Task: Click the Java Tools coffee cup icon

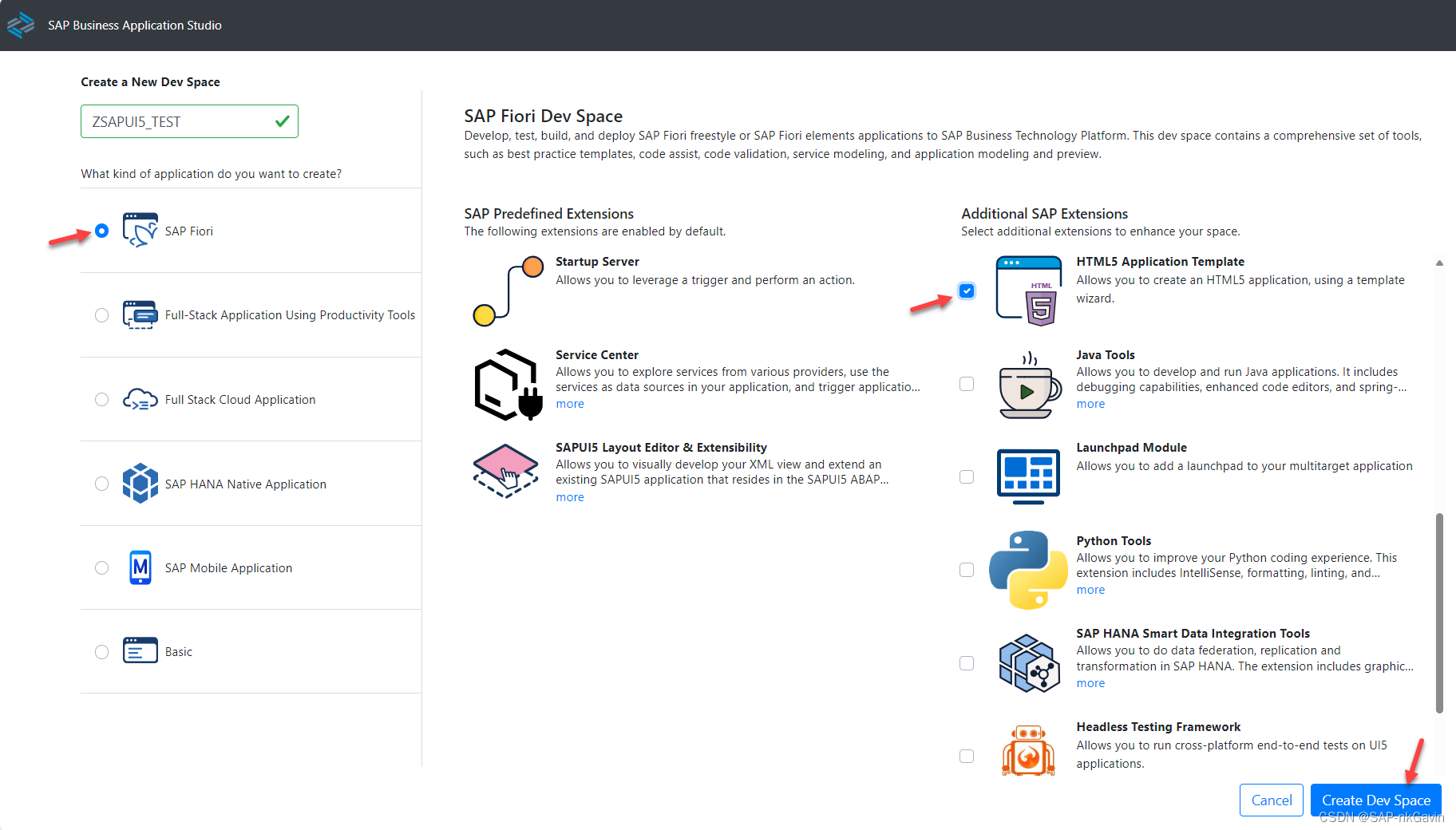Action: (1029, 385)
